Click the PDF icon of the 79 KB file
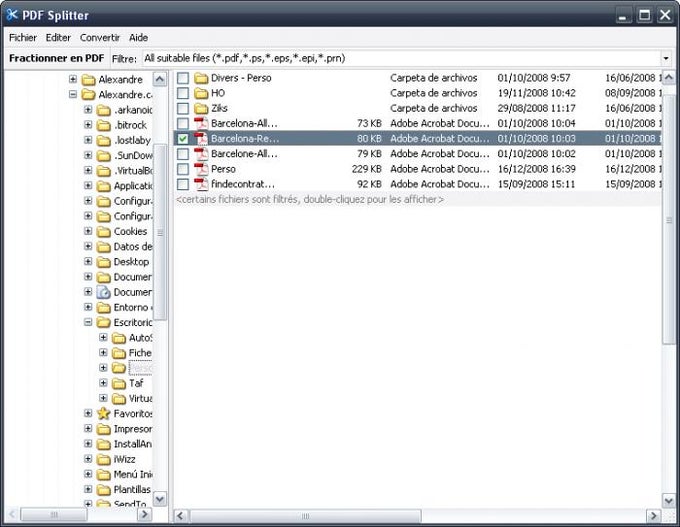 [201, 154]
